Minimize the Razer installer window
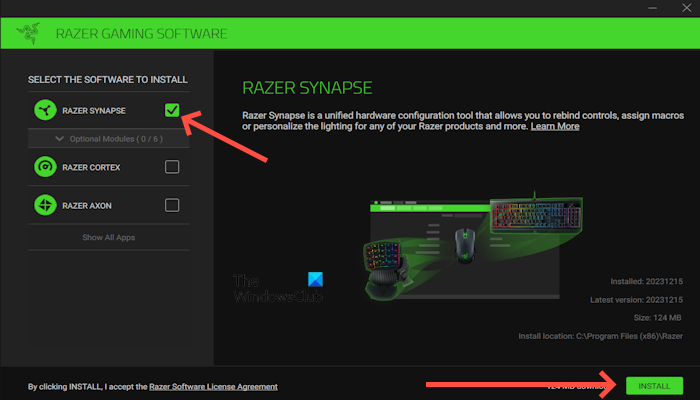 pos(652,8)
